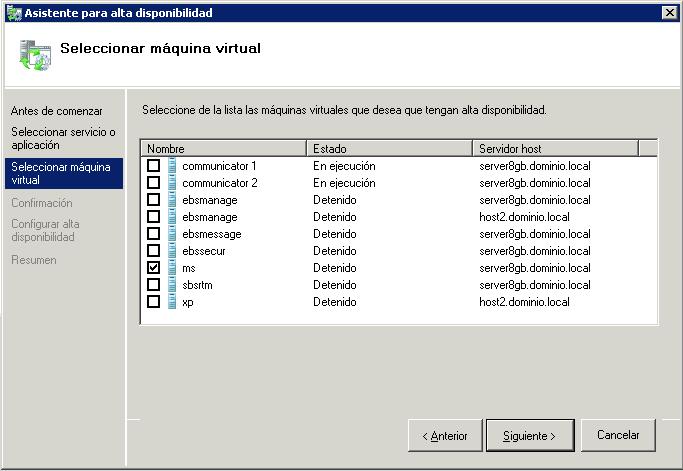Check the ebssecur checkbox
683x471 pixels.
tap(153, 251)
